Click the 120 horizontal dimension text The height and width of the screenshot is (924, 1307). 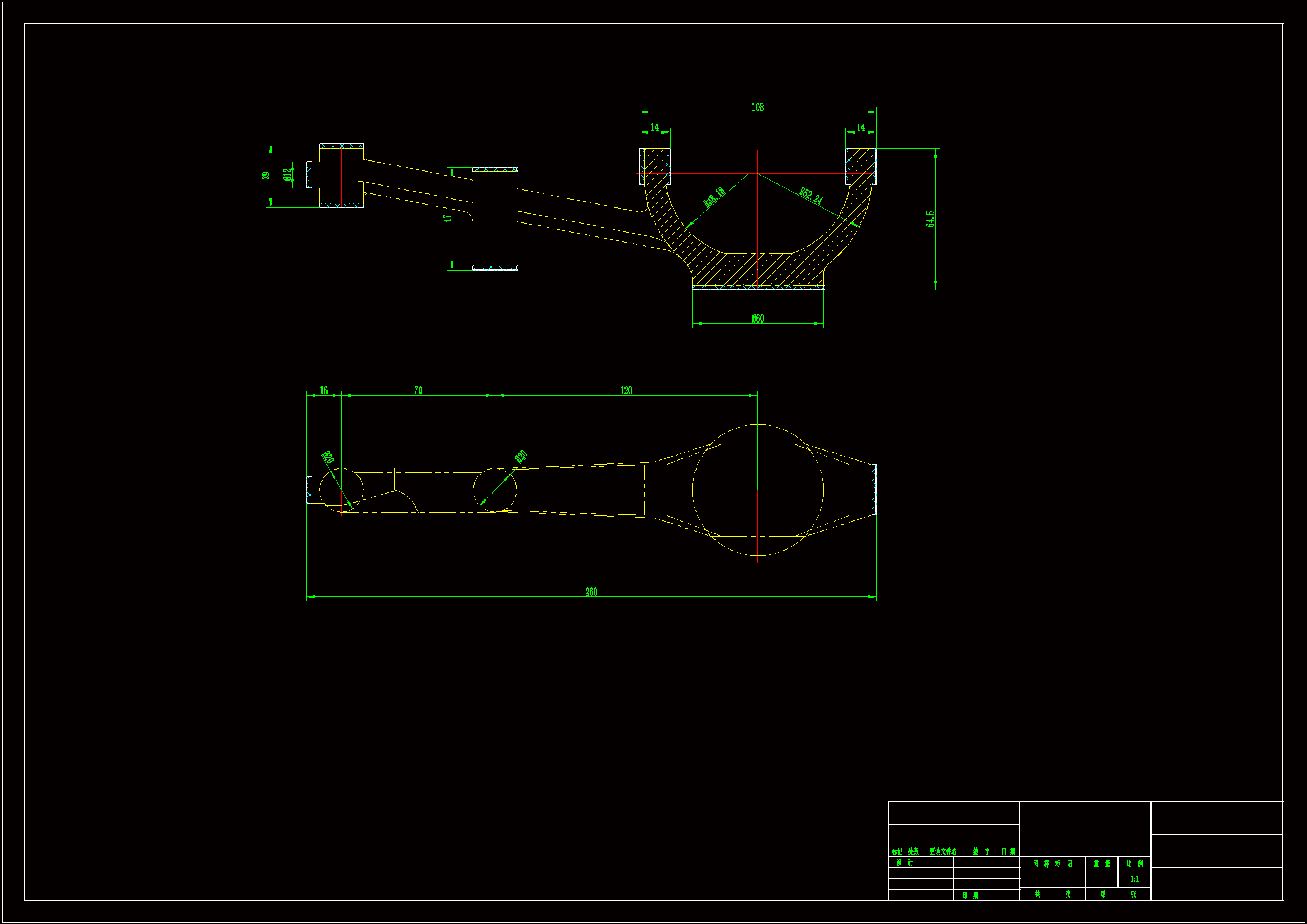pos(626,391)
